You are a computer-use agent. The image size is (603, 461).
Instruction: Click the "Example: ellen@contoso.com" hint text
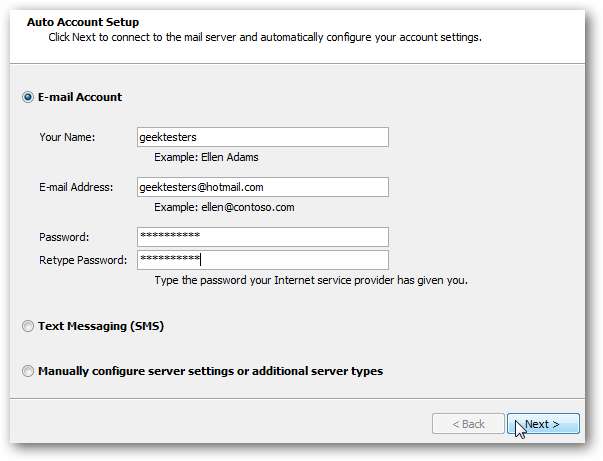pos(224,207)
